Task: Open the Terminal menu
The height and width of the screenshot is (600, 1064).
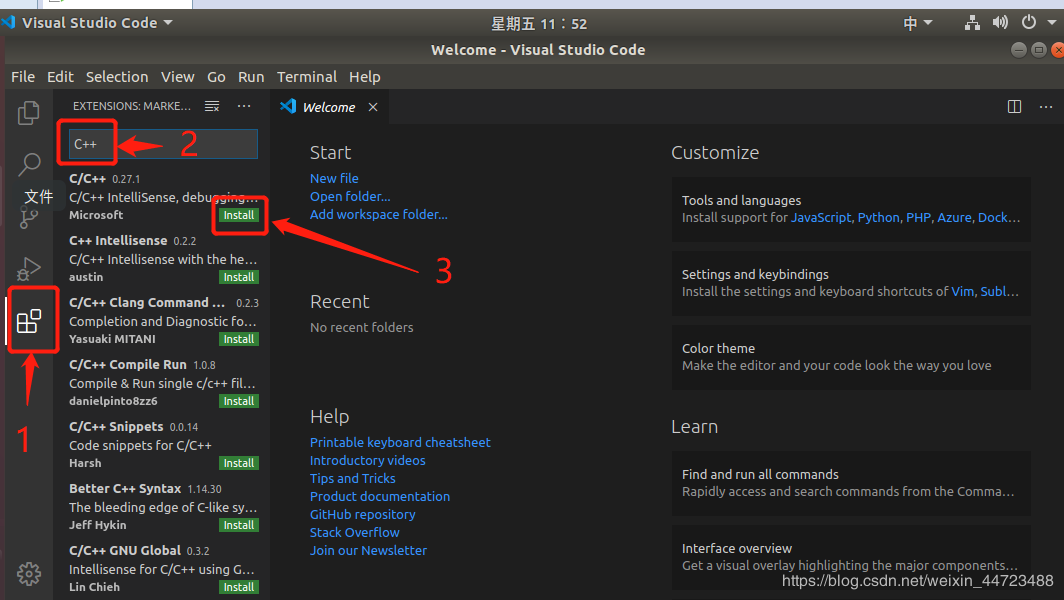Action: 306,76
